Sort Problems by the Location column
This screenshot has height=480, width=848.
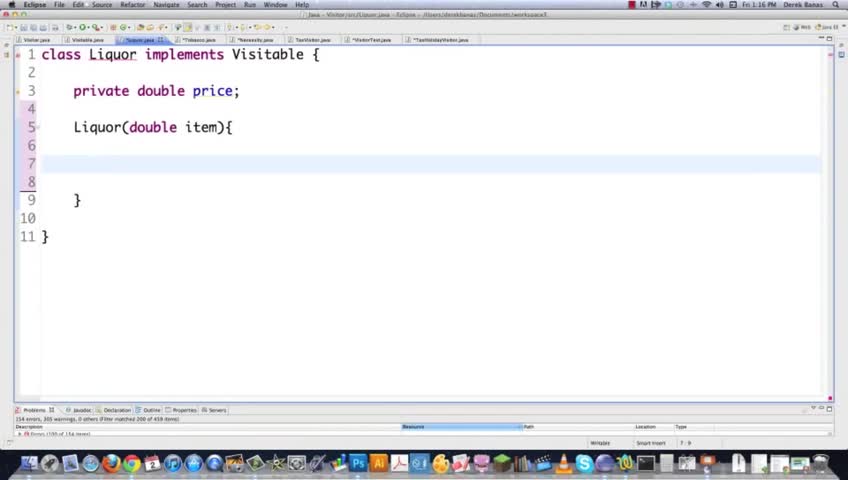654,427
